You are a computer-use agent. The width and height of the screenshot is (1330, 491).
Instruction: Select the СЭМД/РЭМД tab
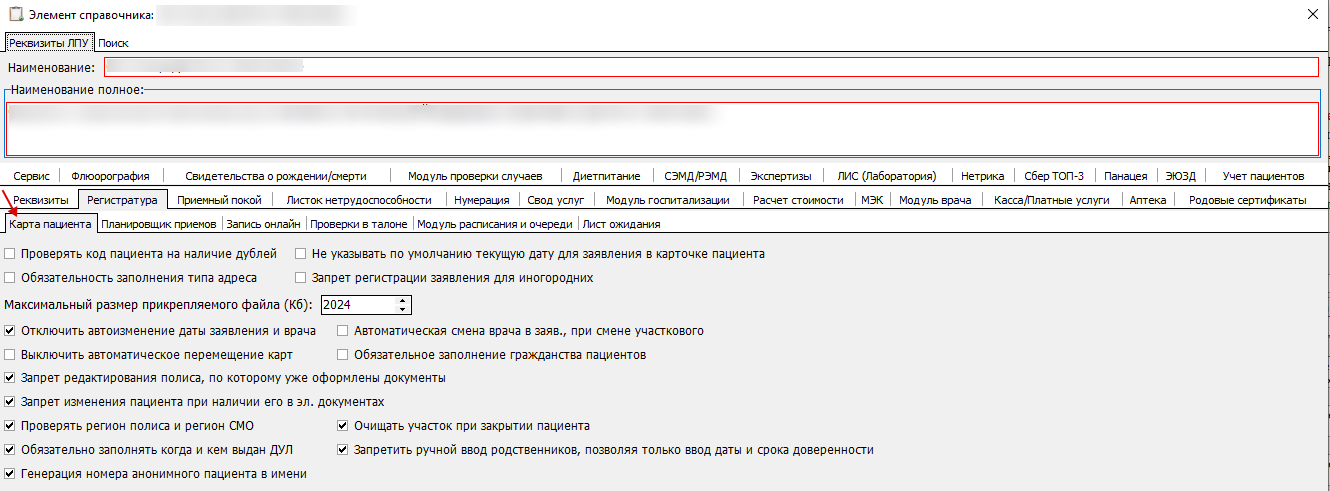(x=696, y=176)
